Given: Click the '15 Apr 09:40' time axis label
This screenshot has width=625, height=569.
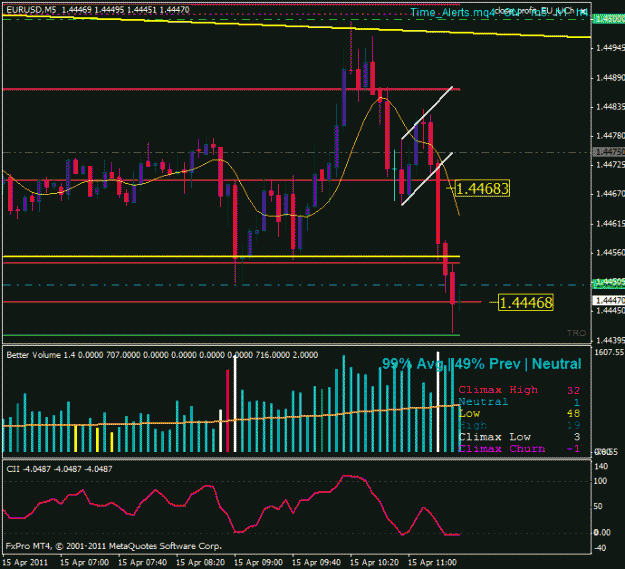Looking at the screenshot, I should coord(316,563).
